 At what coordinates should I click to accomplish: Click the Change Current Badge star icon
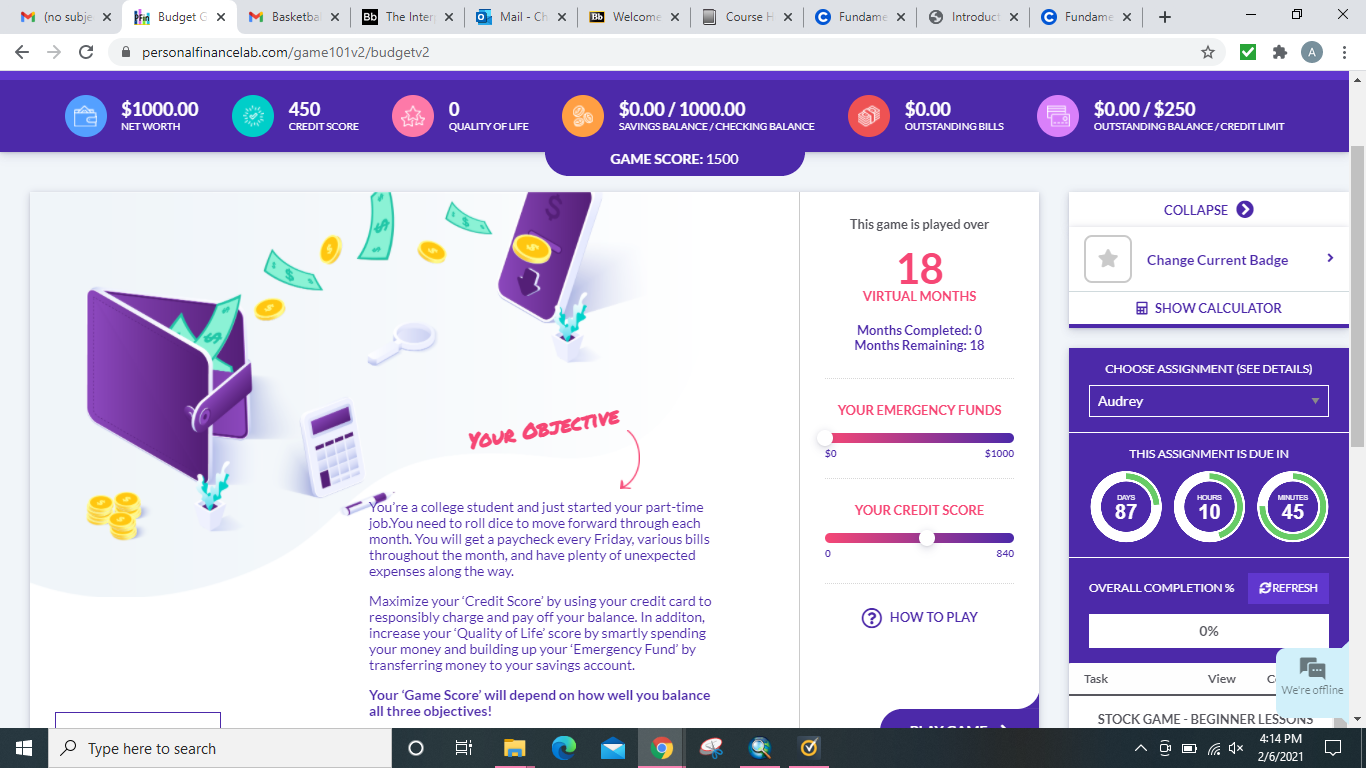click(1106, 259)
